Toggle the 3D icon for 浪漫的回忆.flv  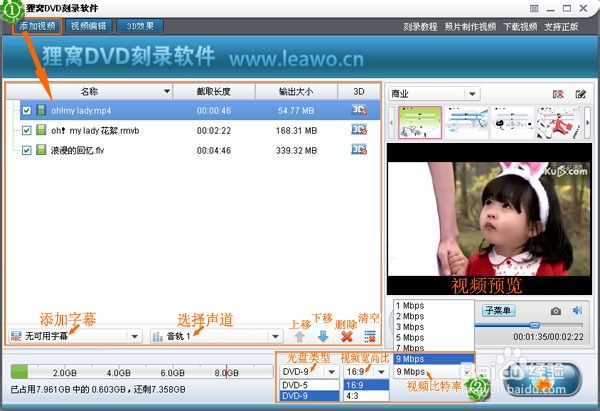point(359,150)
